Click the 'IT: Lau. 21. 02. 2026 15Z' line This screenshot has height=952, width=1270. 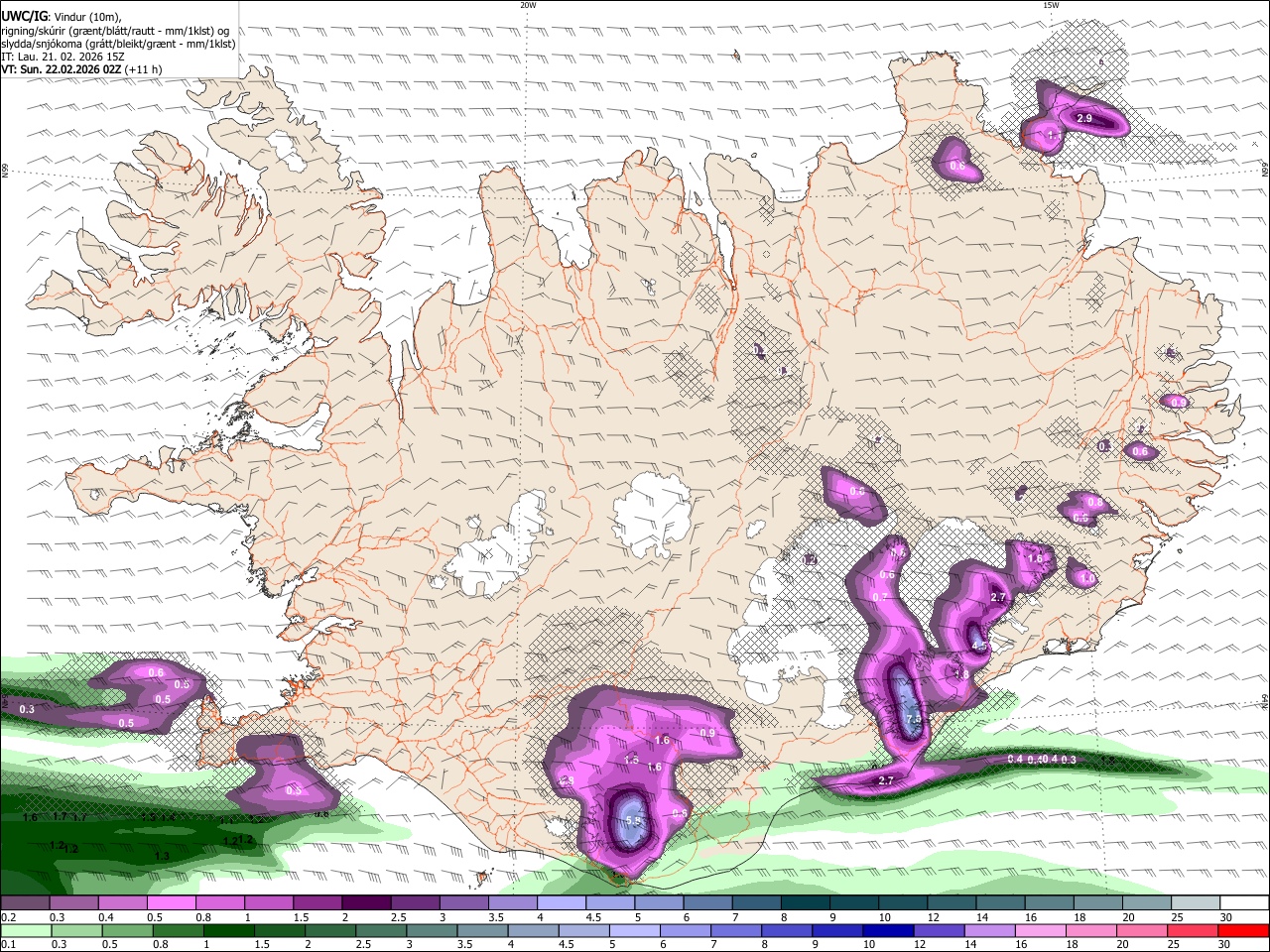pos(62,57)
